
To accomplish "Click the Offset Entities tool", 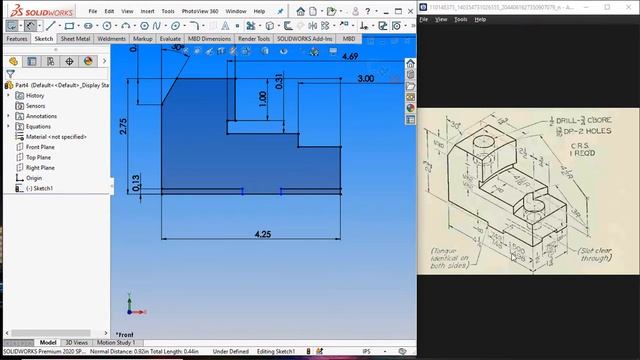I will [288, 26].
